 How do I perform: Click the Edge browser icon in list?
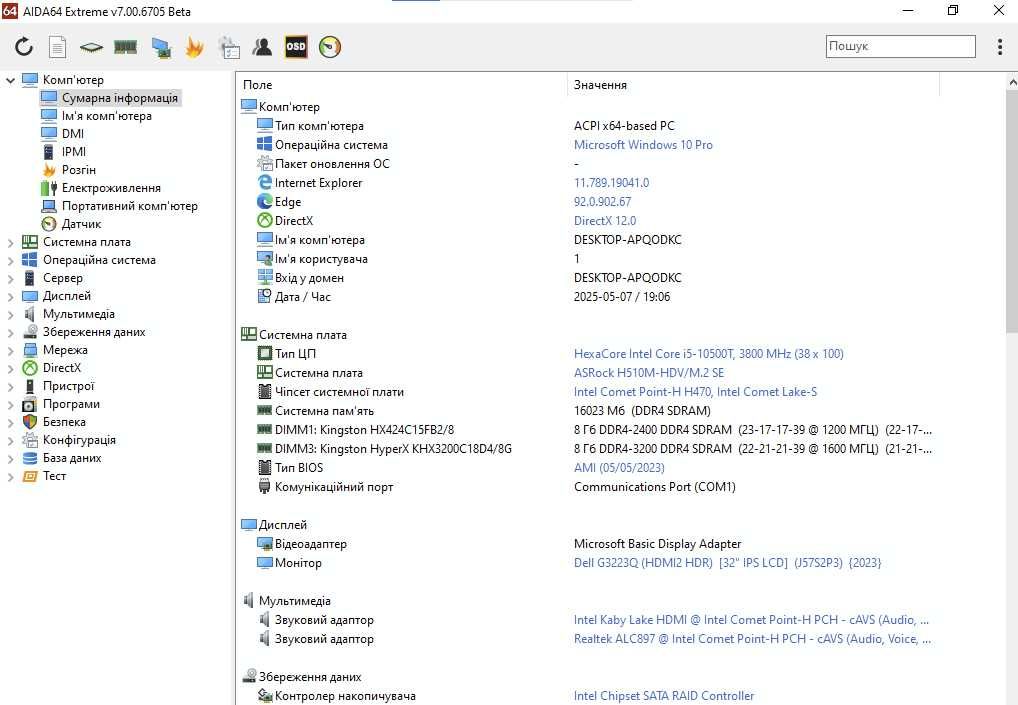[265, 202]
